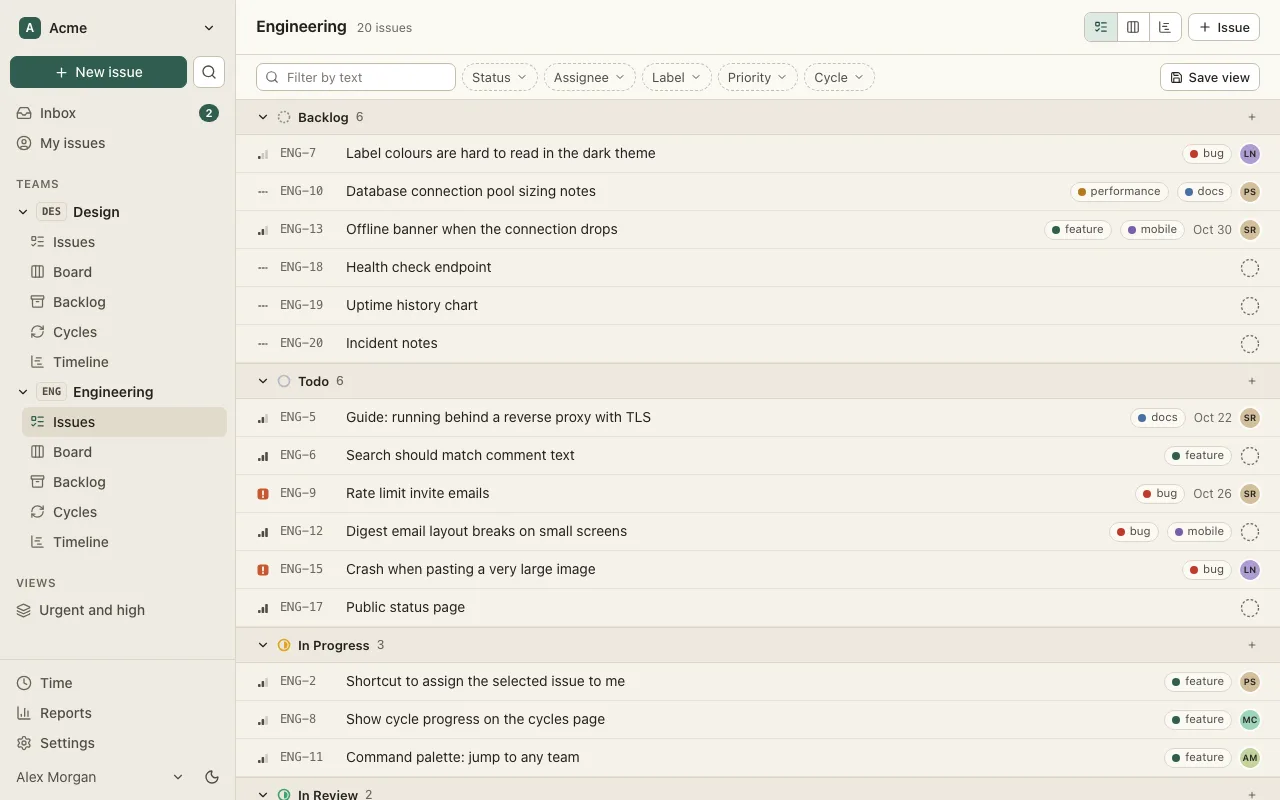Open Inbox in the sidebar

pyautogui.click(x=118, y=113)
